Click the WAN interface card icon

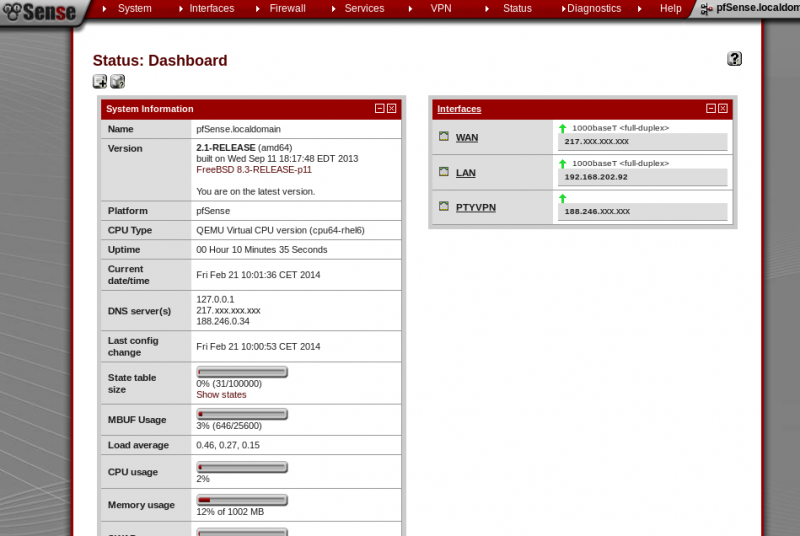coord(444,136)
